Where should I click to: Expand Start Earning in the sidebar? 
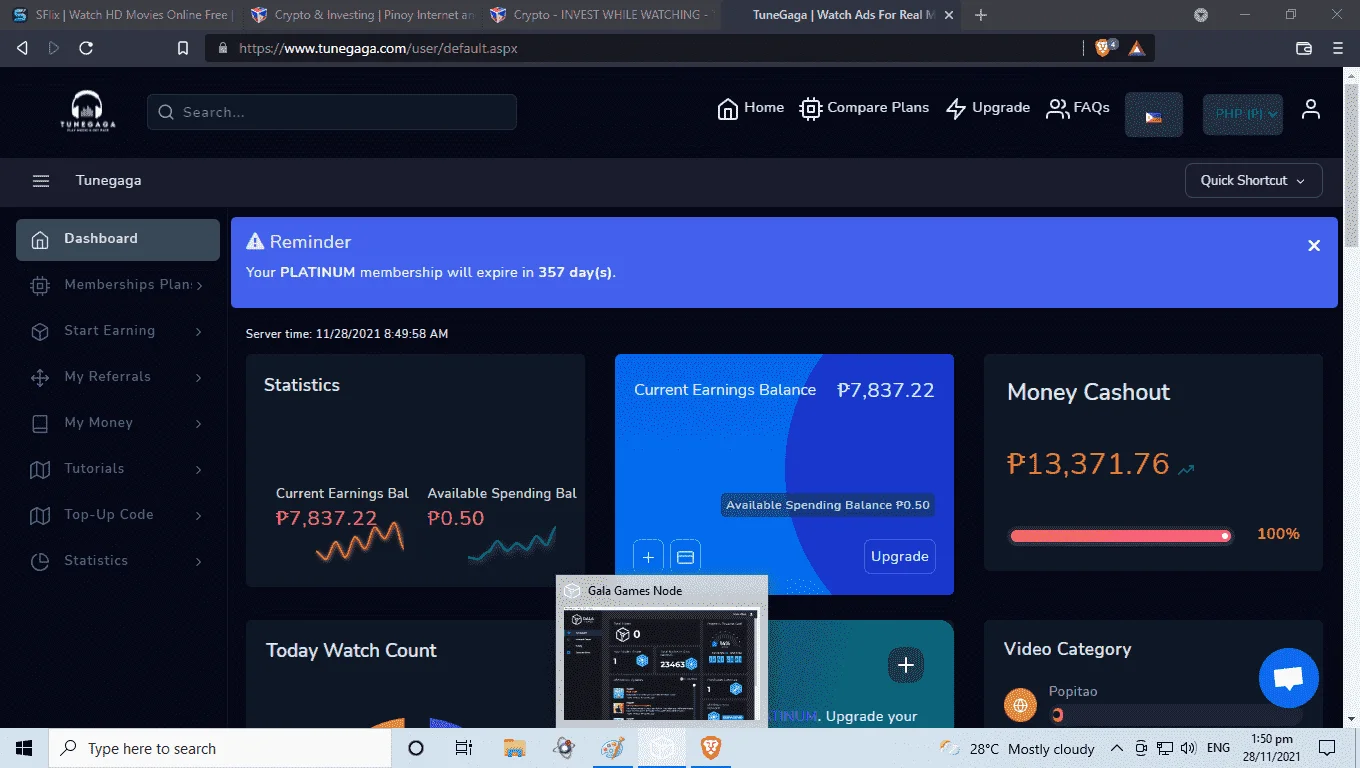pos(118,331)
